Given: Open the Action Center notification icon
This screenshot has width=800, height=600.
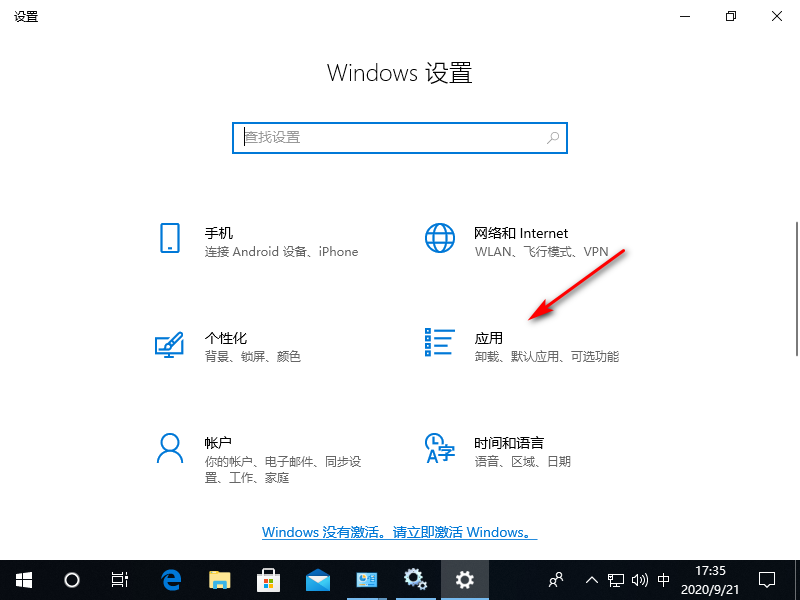Looking at the screenshot, I should 767,580.
